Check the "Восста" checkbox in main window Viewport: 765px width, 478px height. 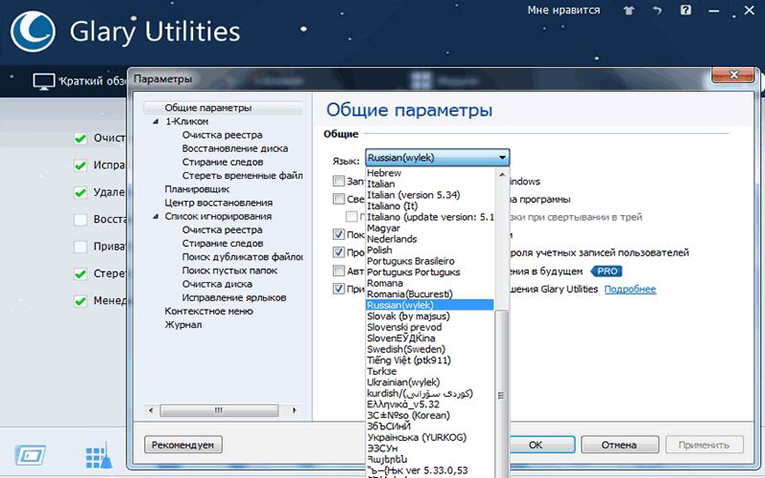81,219
